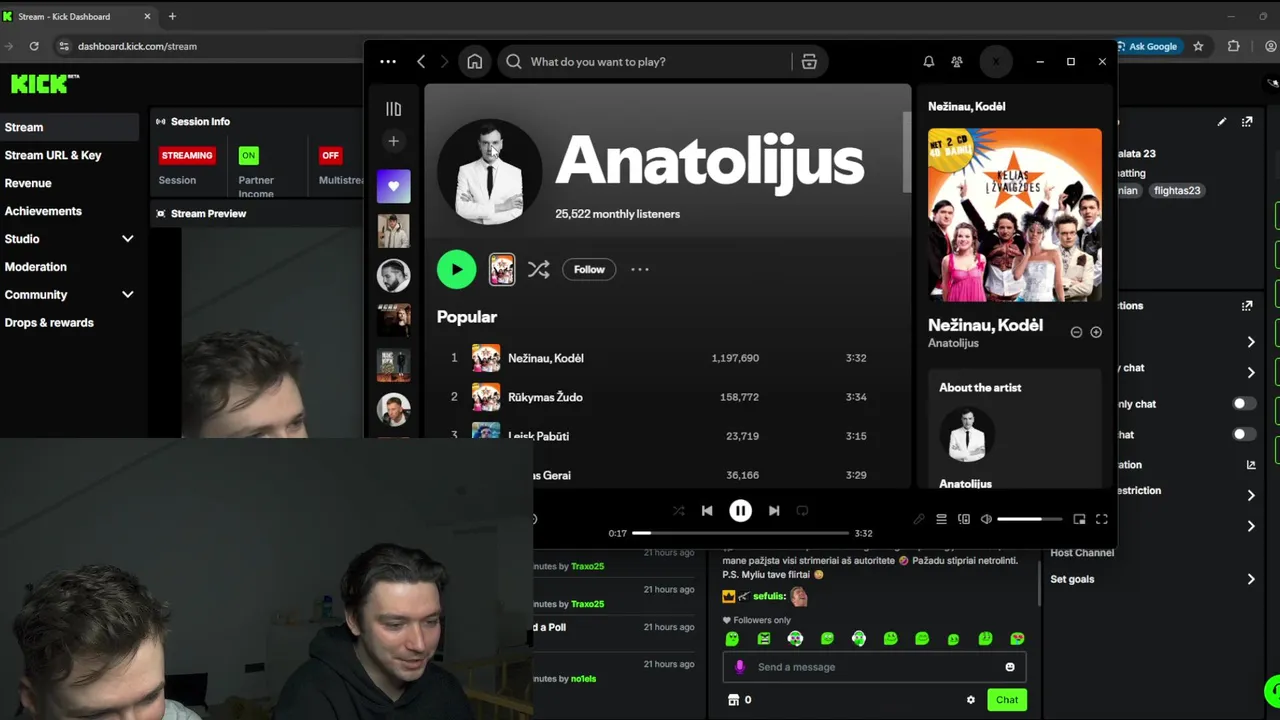The image size is (1280, 720).
Task: Enable shuffle next to the Follow button
Action: coord(539,269)
